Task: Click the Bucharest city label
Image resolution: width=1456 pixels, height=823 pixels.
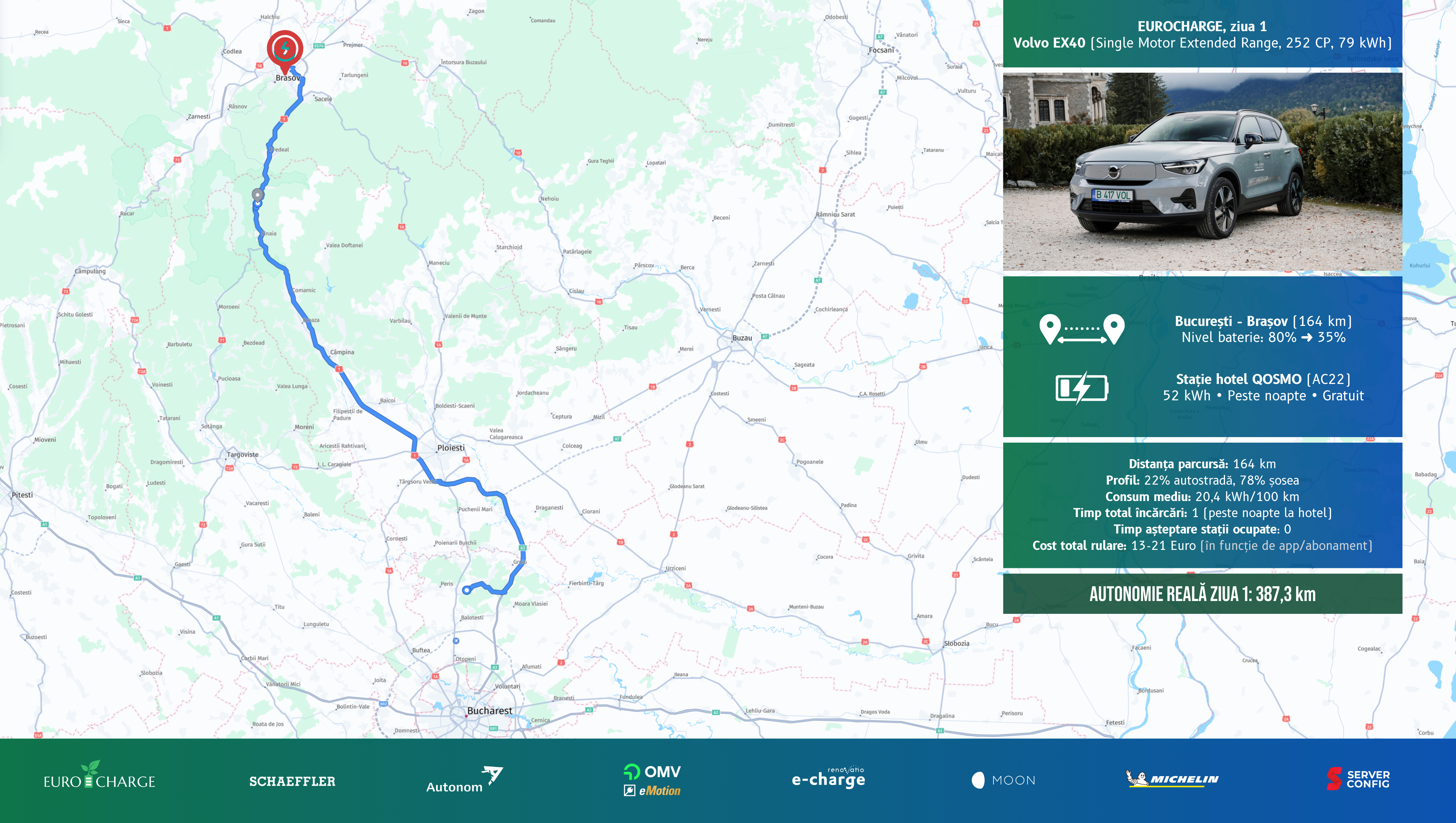Action: 490,711
